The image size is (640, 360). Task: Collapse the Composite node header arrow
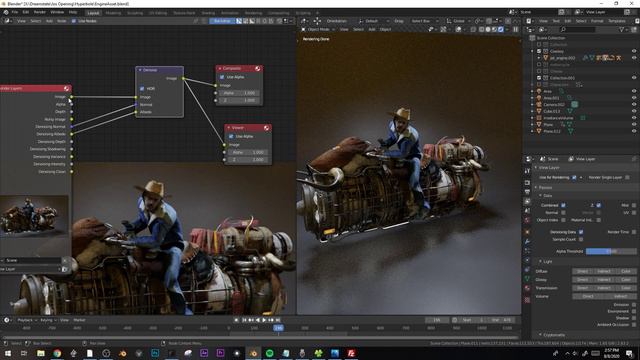pyautogui.click(x=220, y=68)
